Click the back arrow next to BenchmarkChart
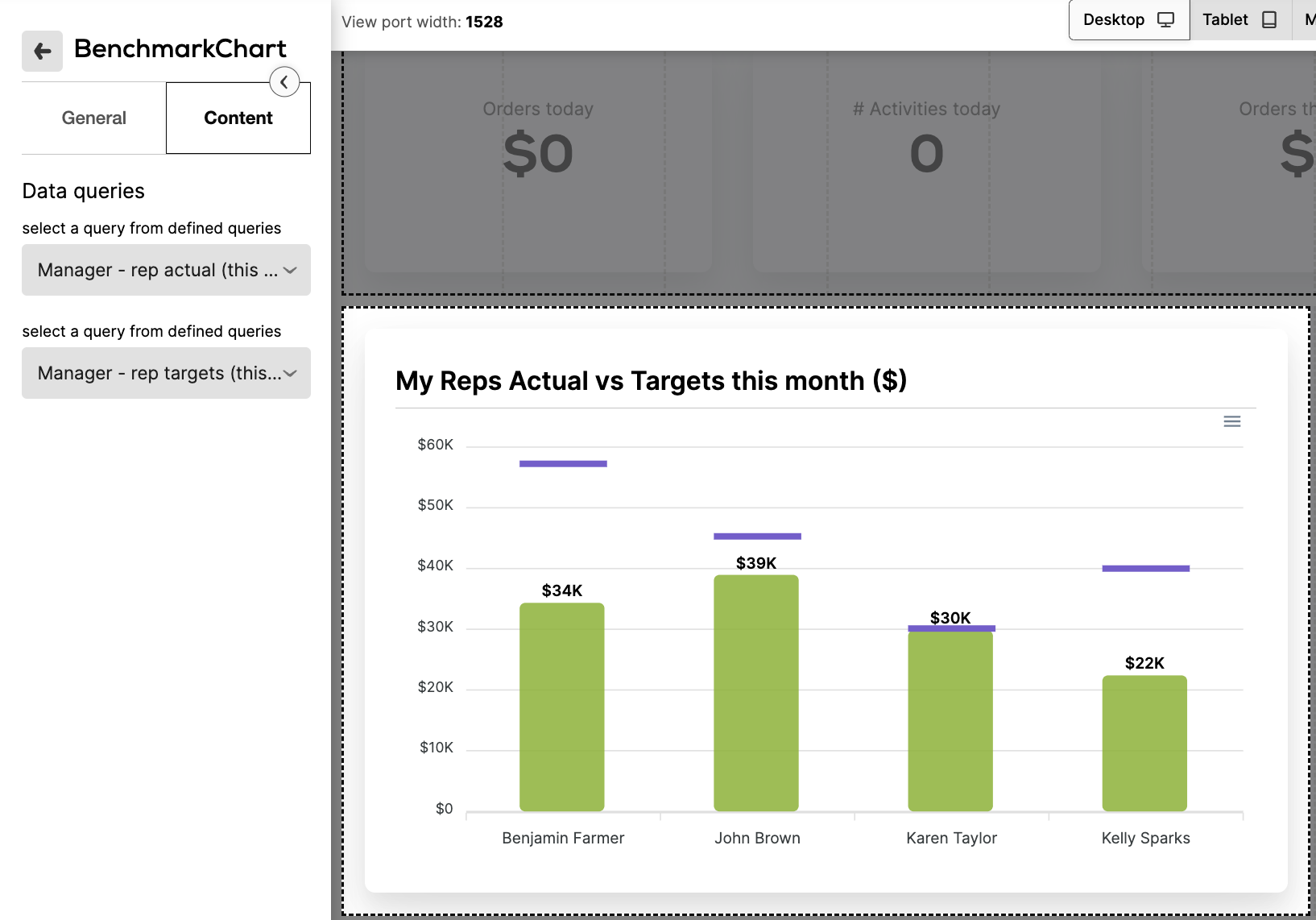The image size is (1316, 920). click(x=42, y=52)
